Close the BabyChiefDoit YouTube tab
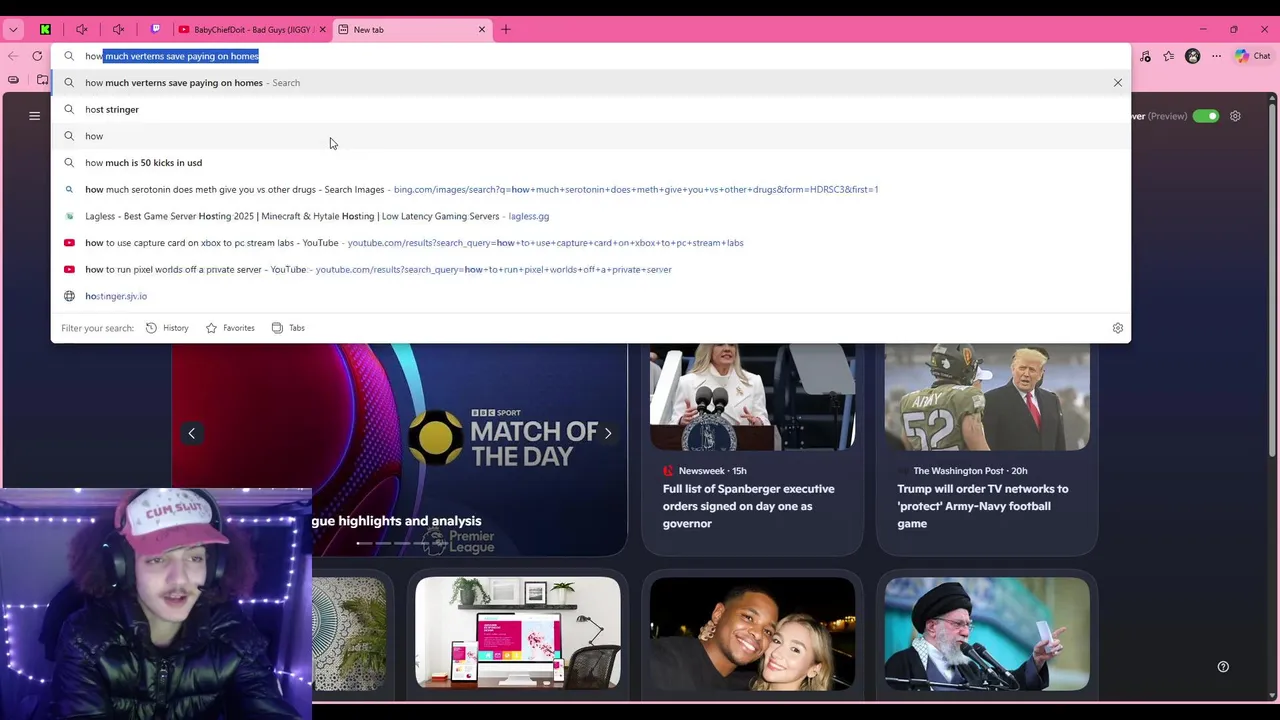The height and width of the screenshot is (720, 1280). 322,29
